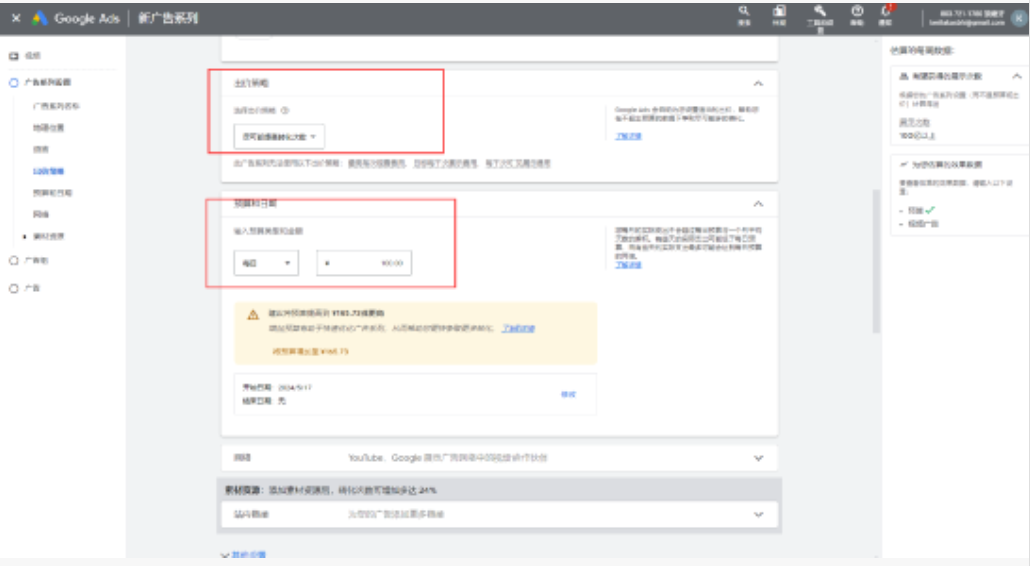Click the learn more link in yellow warning
Screen dimensions: 1030x566
click(x=518, y=328)
